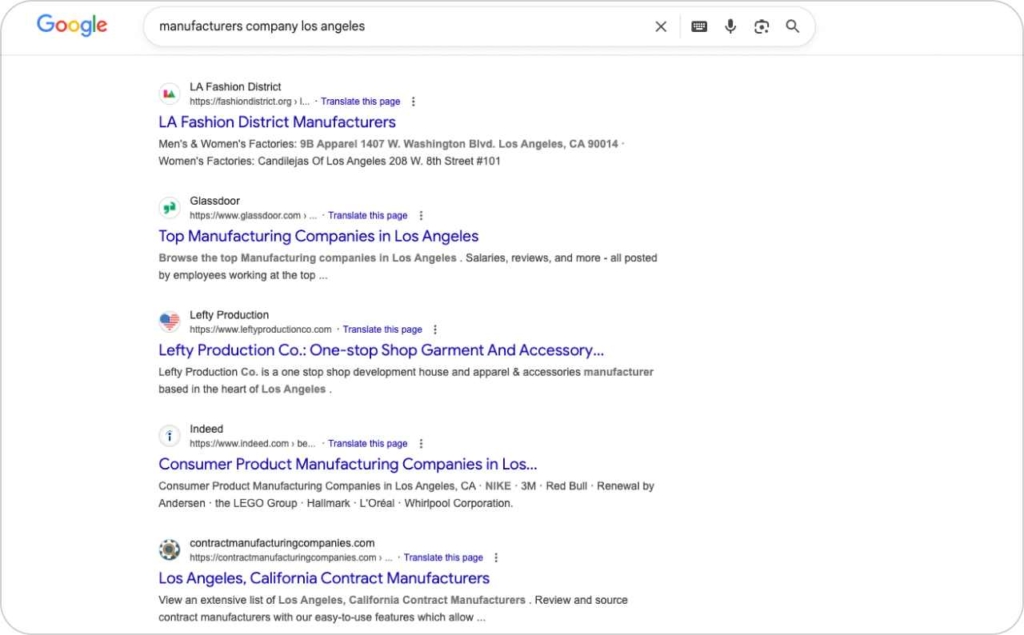Translate the Glassdoor page
This screenshot has width=1024, height=635.
[x=368, y=215]
